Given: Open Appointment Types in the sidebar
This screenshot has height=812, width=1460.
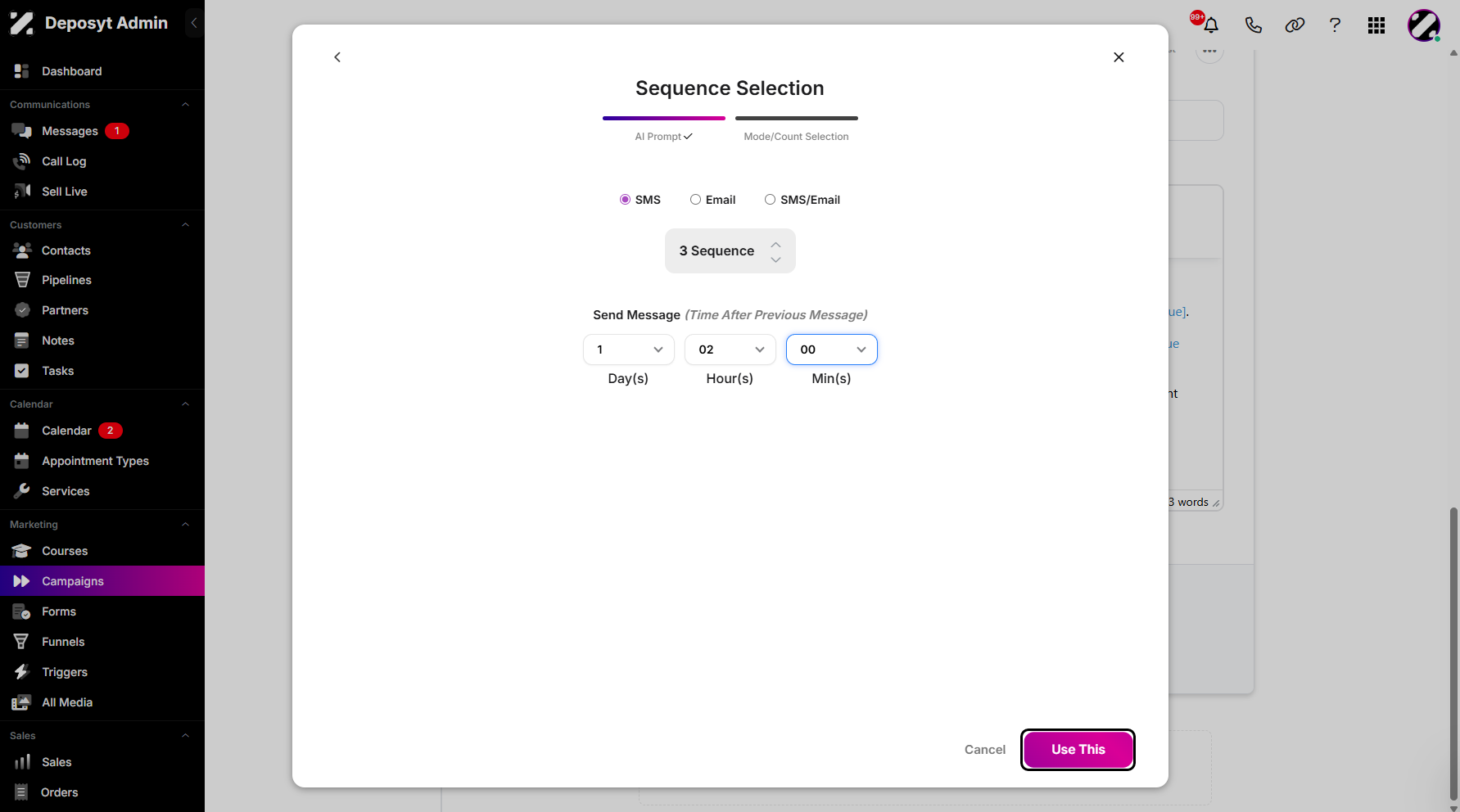Looking at the screenshot, I should point(102,461).
